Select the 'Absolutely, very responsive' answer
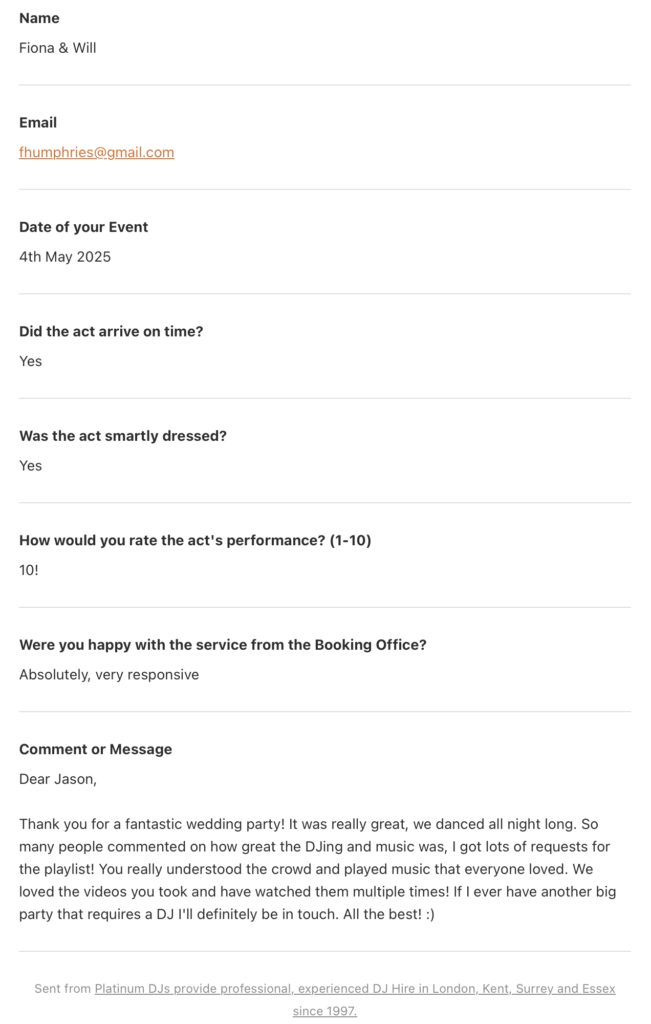651x1024 pixels. [109, 675]
